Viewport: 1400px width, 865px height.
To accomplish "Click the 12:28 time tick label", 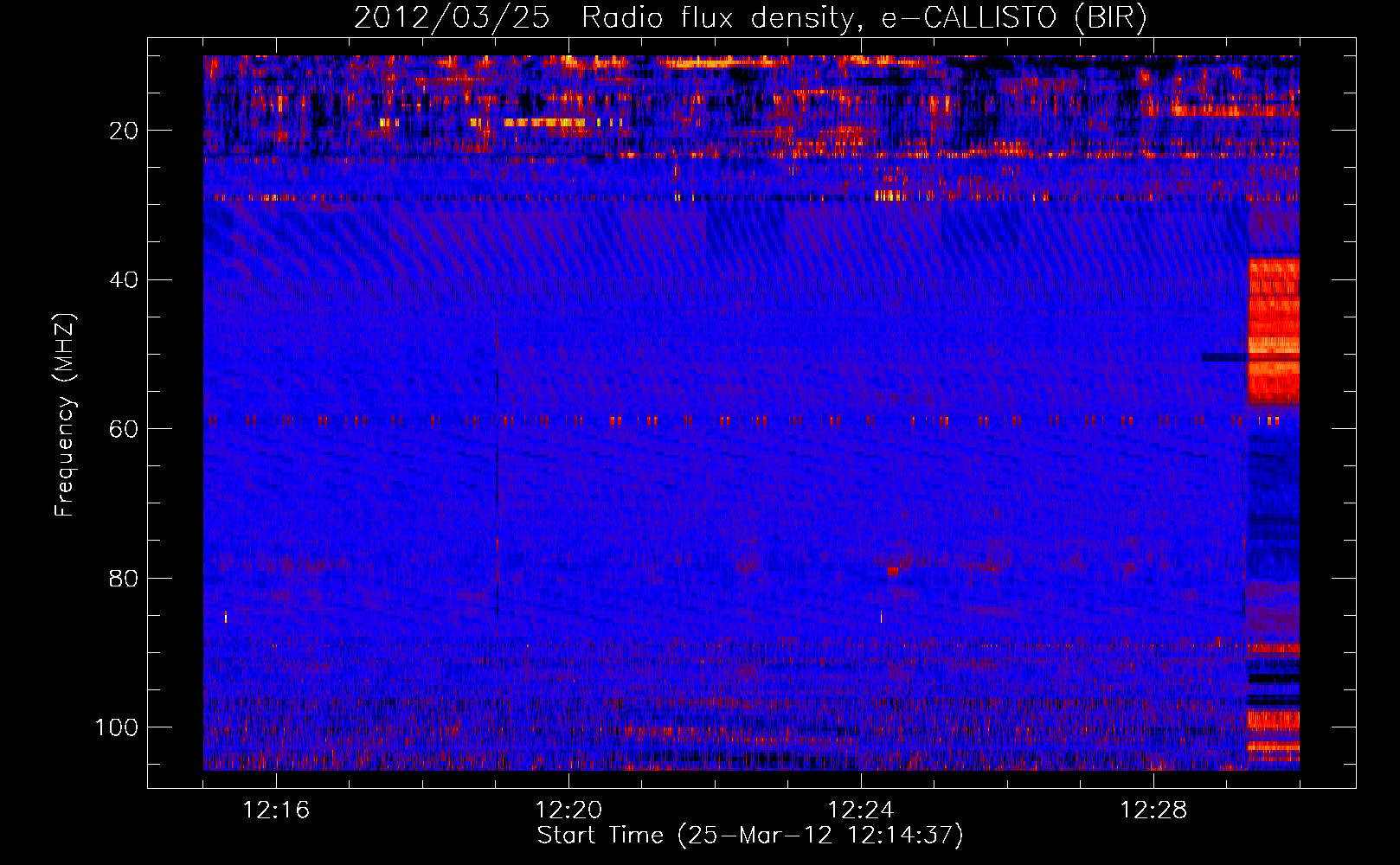I will coord(1153,811).
